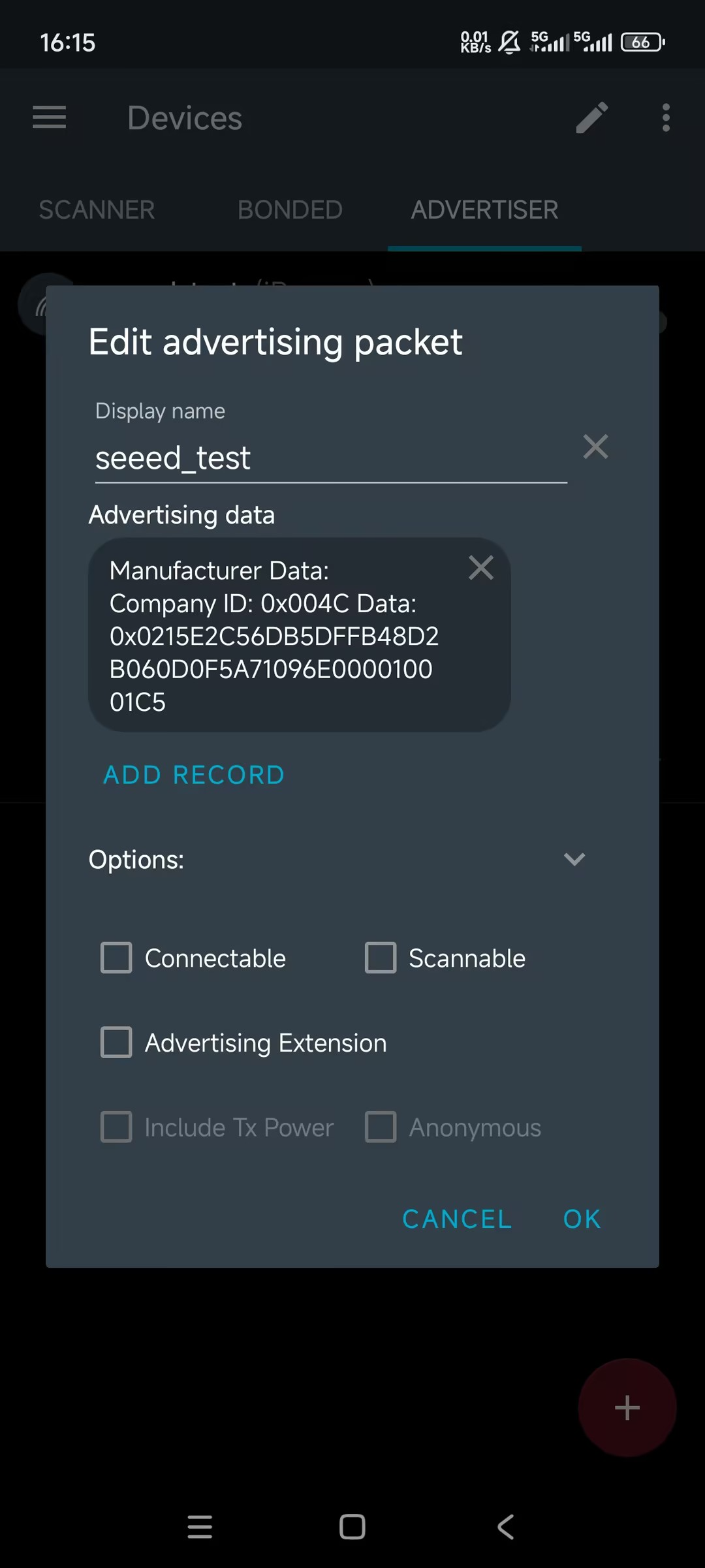The height and width of the screenshot is (1568, 705).
Task: Enable the Scannable checkbox
Action: 381,958
